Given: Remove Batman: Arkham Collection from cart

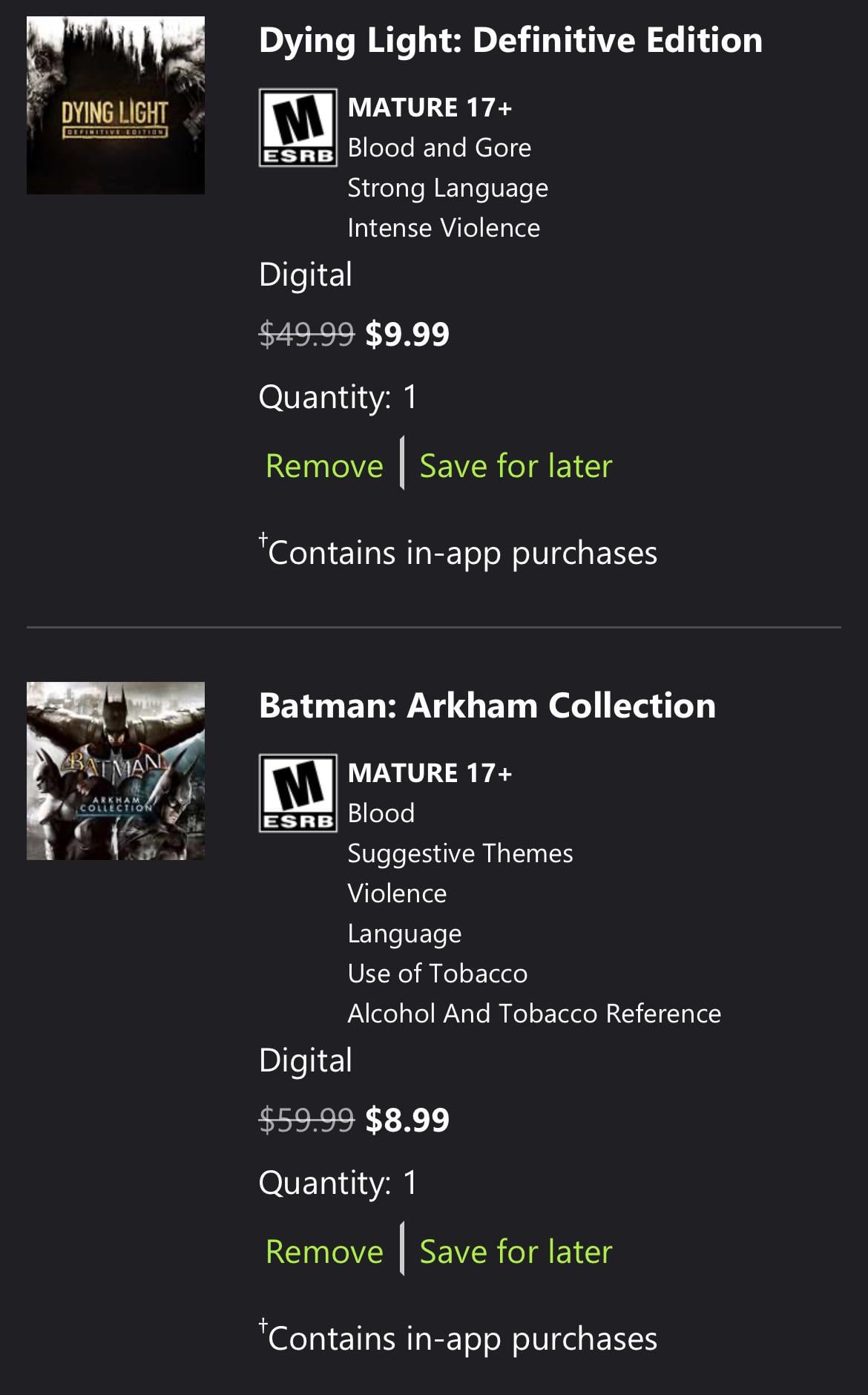Looking at the screenshot, I should 324,1252.
